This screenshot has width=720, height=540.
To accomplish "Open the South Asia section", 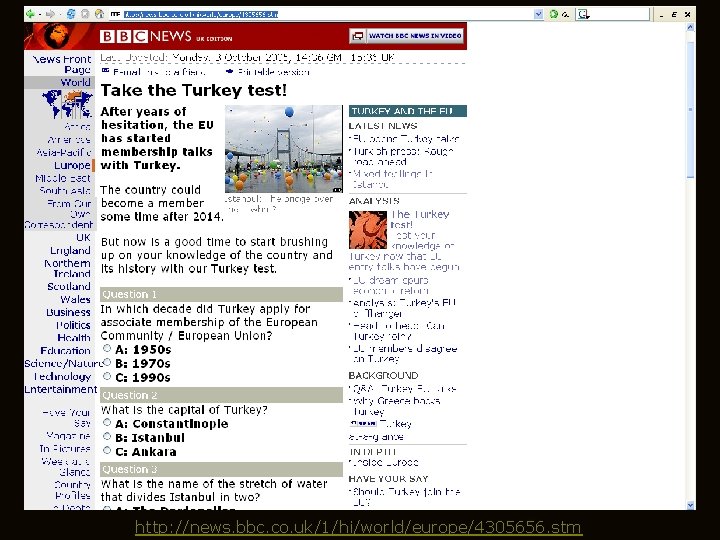I will click(65, 190).
